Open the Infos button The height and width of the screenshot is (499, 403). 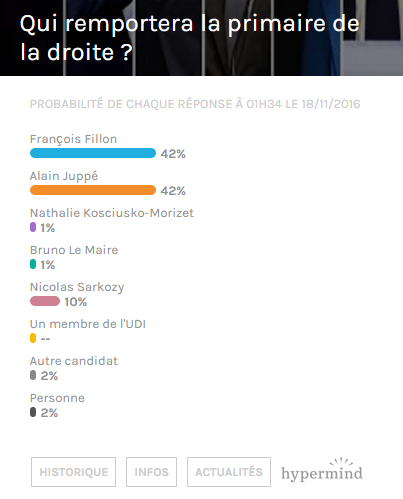(x=151, y=472)
